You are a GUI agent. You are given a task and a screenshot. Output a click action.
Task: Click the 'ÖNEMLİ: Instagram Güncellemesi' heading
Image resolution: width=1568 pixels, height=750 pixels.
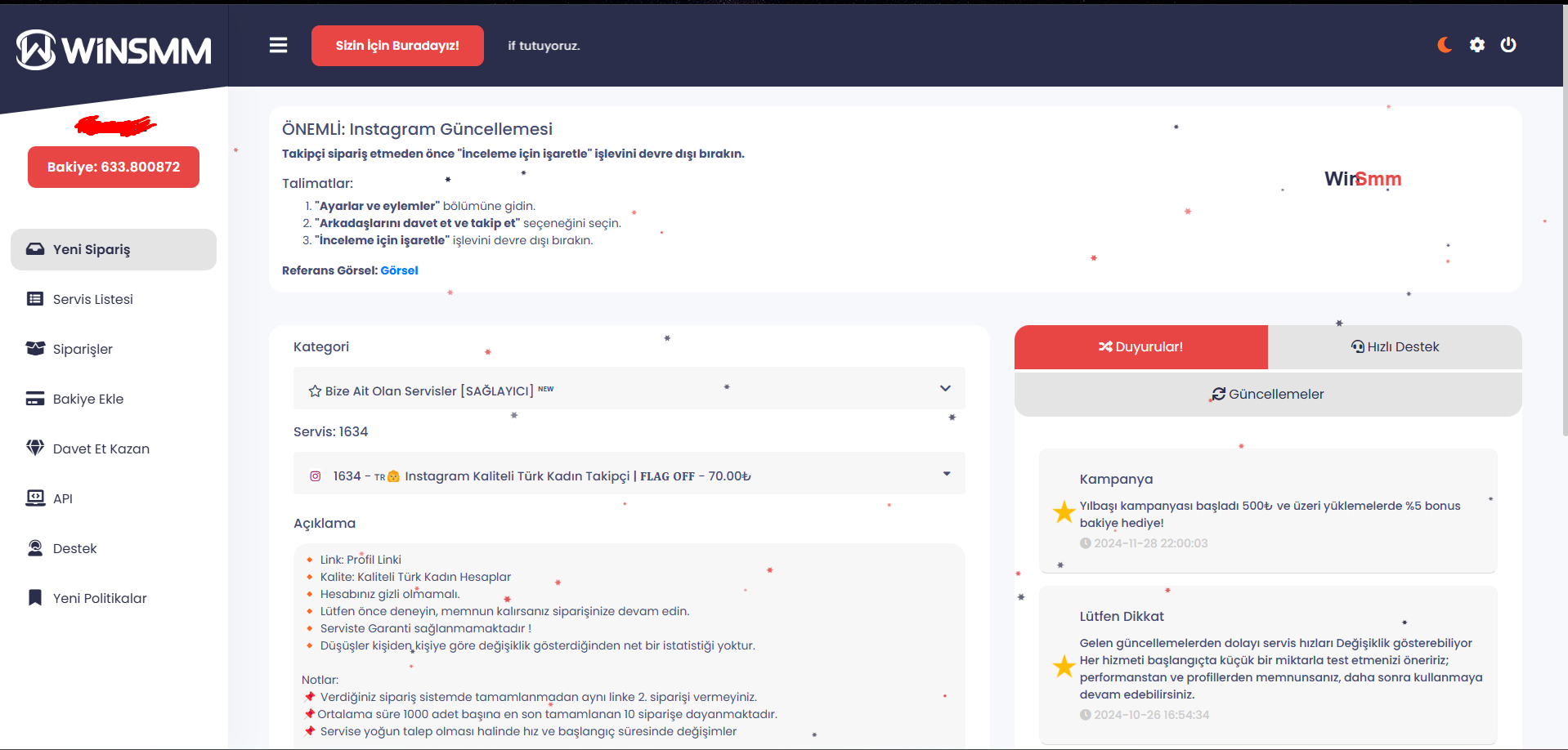click(417, 129)
